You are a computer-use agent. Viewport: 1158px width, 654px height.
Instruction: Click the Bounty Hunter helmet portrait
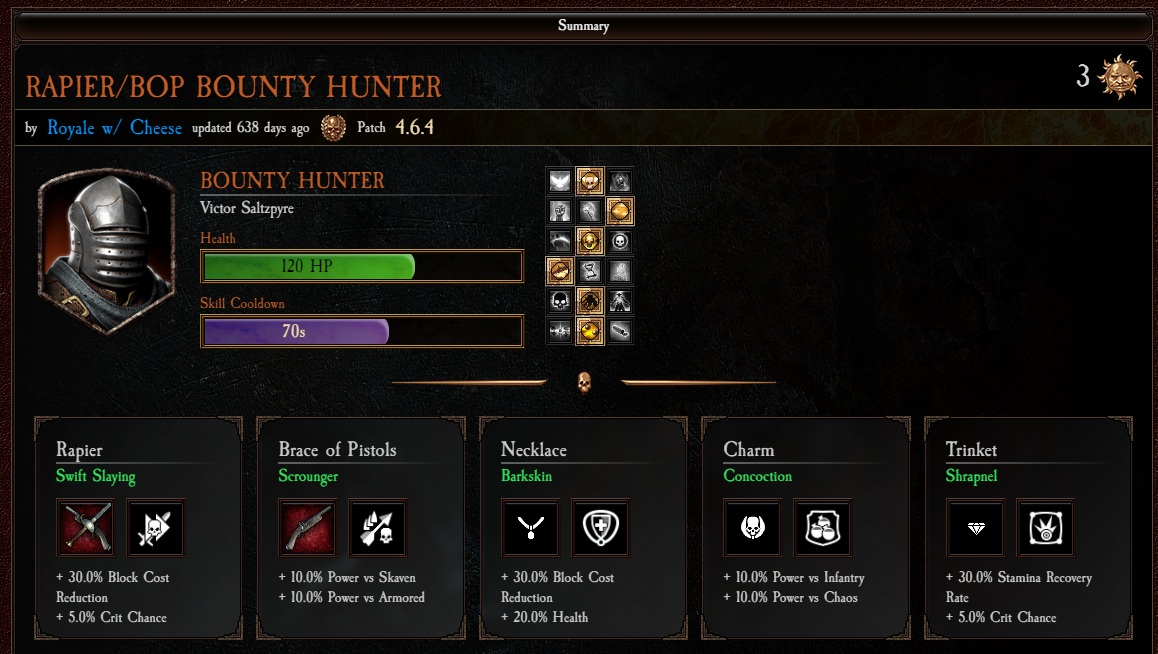pyautogui.click(x=107, y=251)
